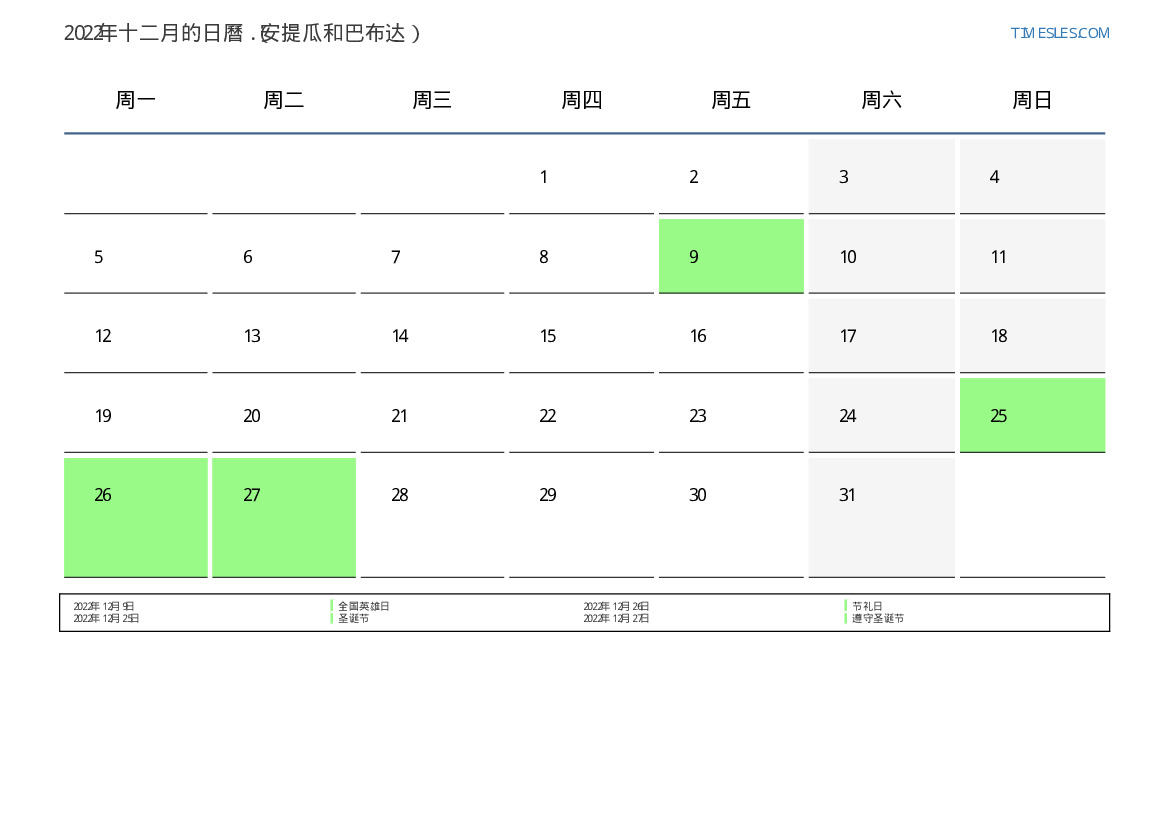
Task: Select the 周五 column header
Action: point(731,100)
